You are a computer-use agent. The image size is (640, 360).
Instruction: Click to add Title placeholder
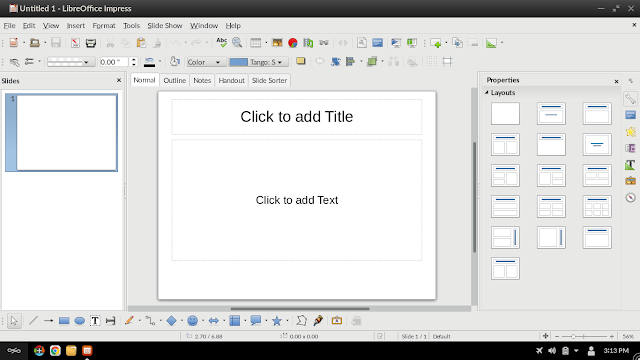click(x=297, y=117)
